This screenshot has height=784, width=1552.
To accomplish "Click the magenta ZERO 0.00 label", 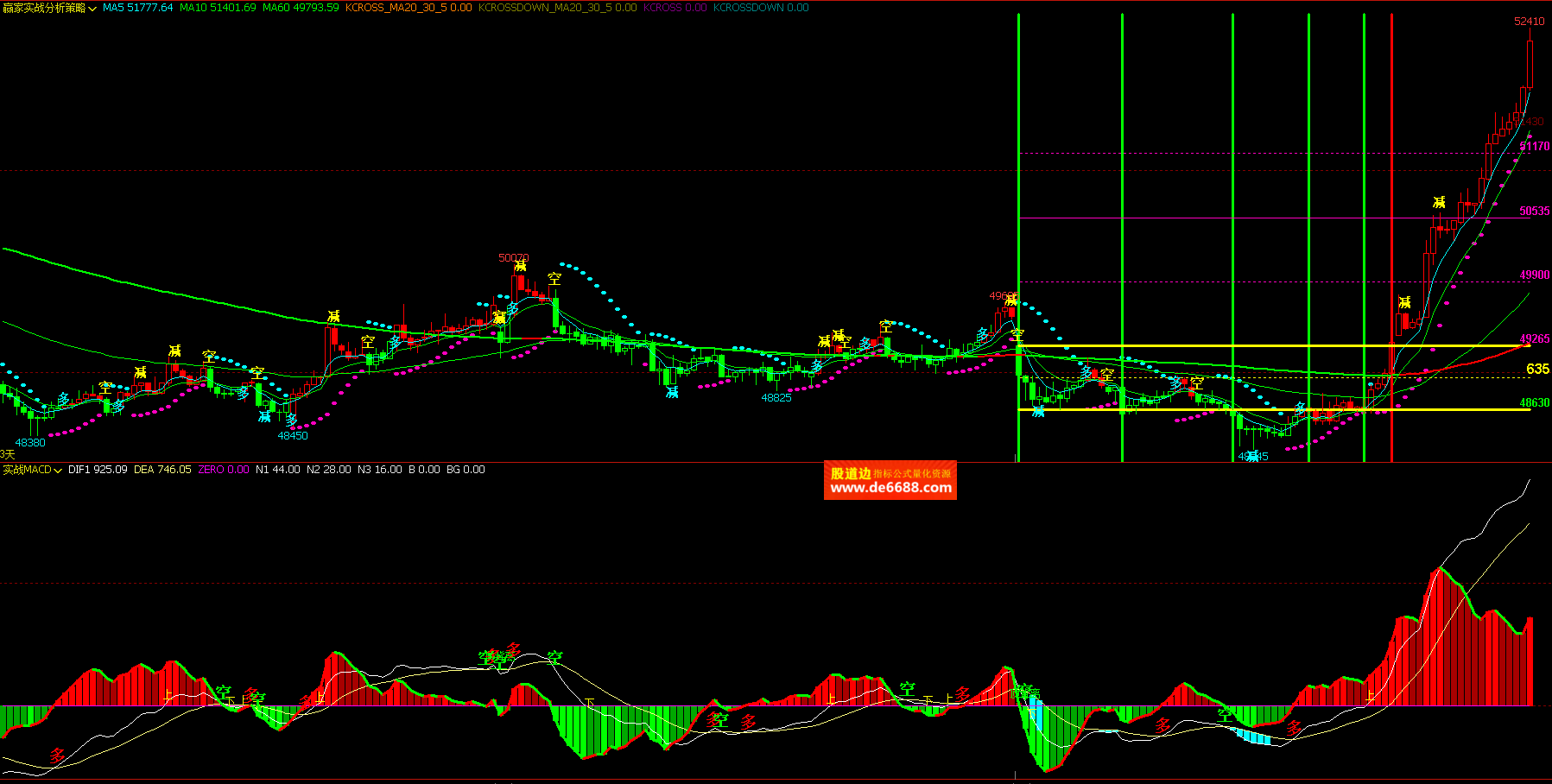I will [x=223, y=470].
